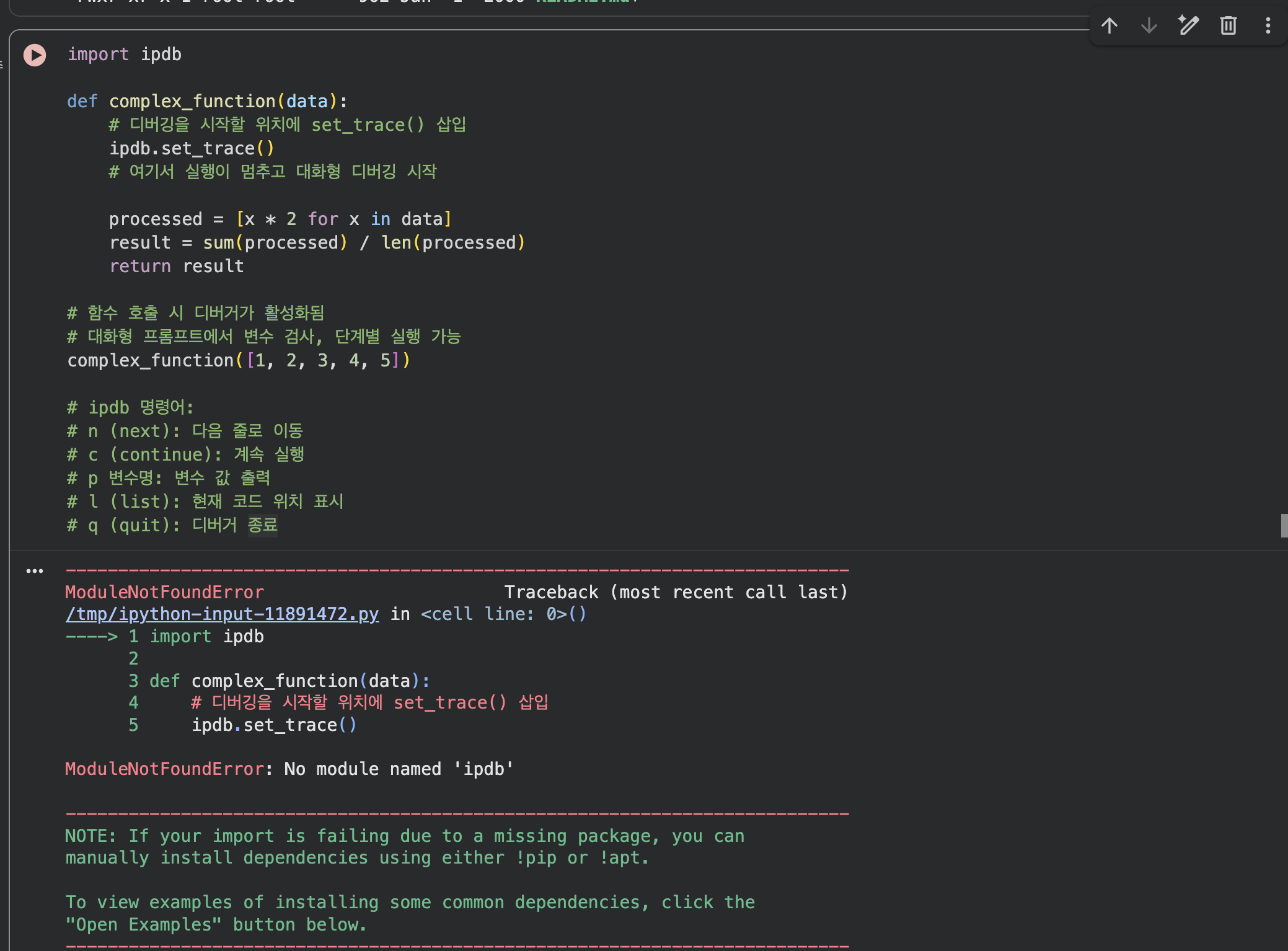The image size is (1288, 951).
Task: Click comment '# ipdb 명령어:'
Action: pyautogui.click(x=130, y=407)
